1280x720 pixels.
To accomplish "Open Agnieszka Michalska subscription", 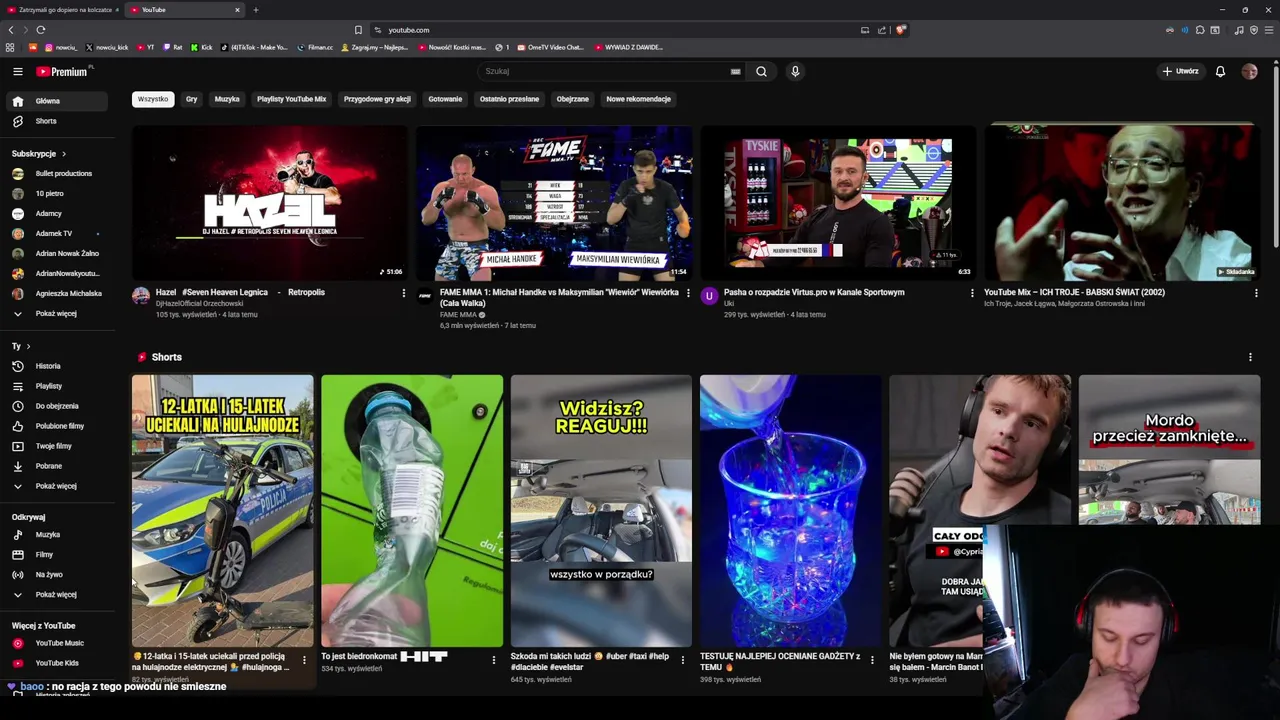I will coord(57,293).
